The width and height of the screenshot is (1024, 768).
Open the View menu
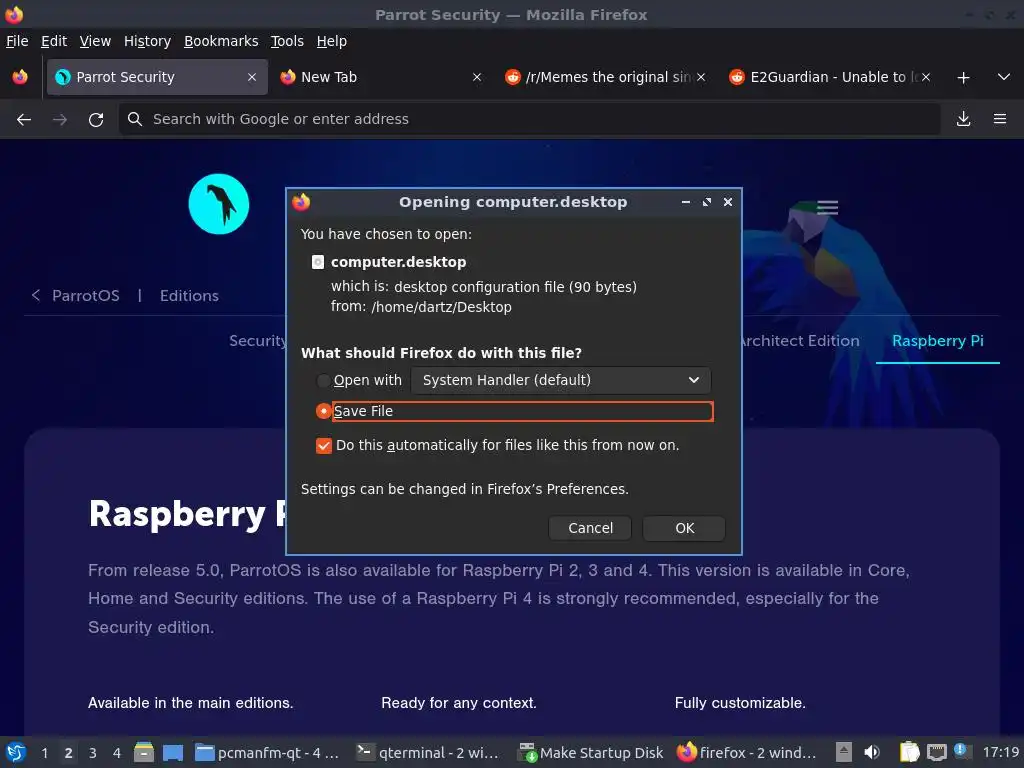(95, 41)
